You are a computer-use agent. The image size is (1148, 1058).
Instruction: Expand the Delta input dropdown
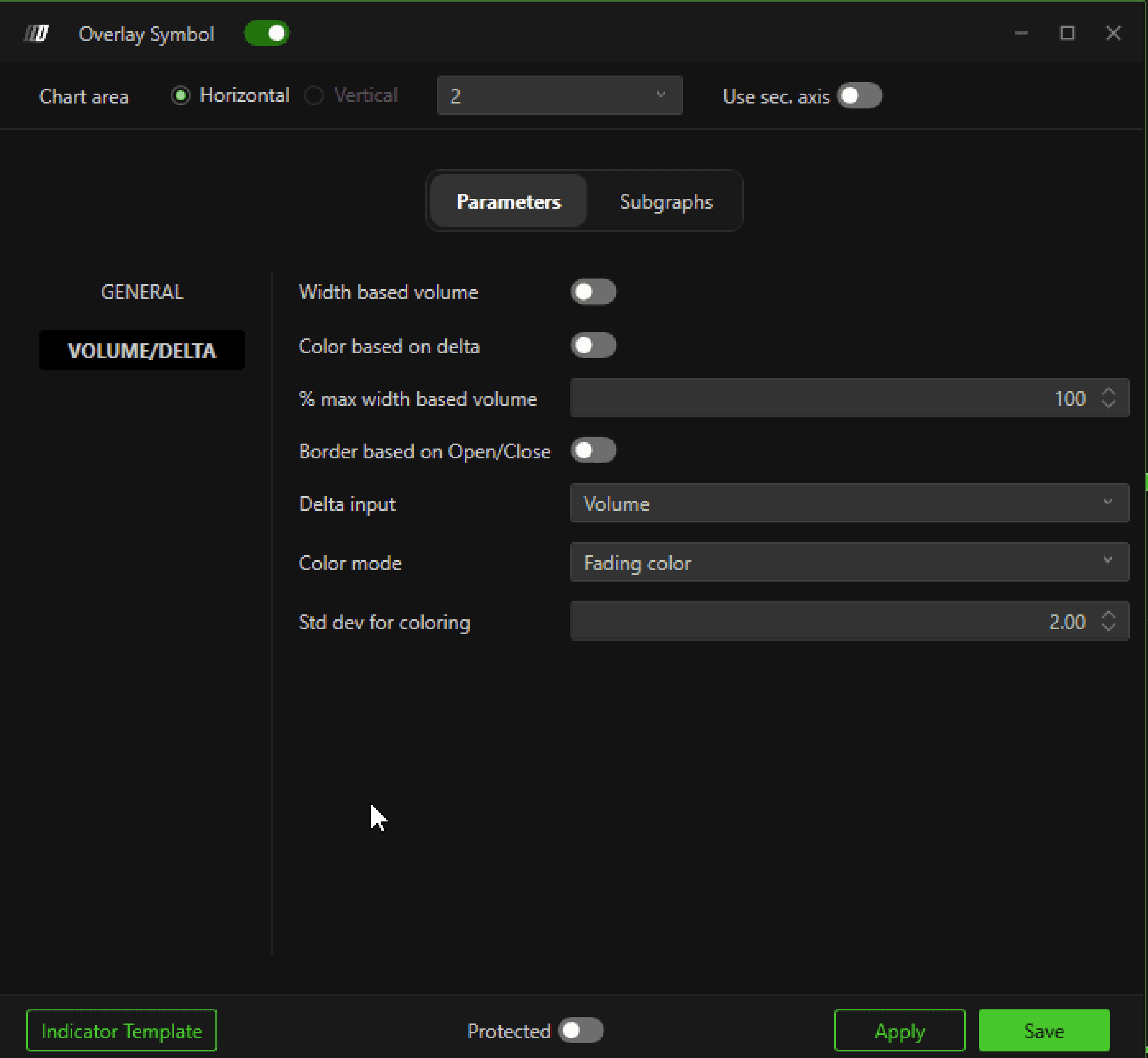849,503
